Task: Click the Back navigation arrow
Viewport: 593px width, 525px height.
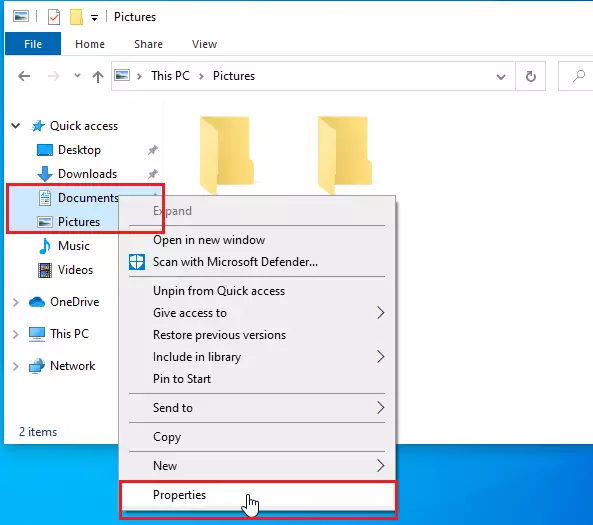Action: [24, 76]
